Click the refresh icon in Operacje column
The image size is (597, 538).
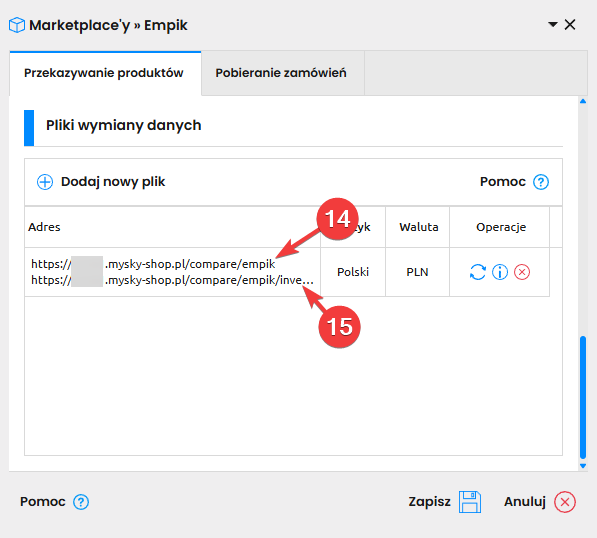tap(477, 272)
